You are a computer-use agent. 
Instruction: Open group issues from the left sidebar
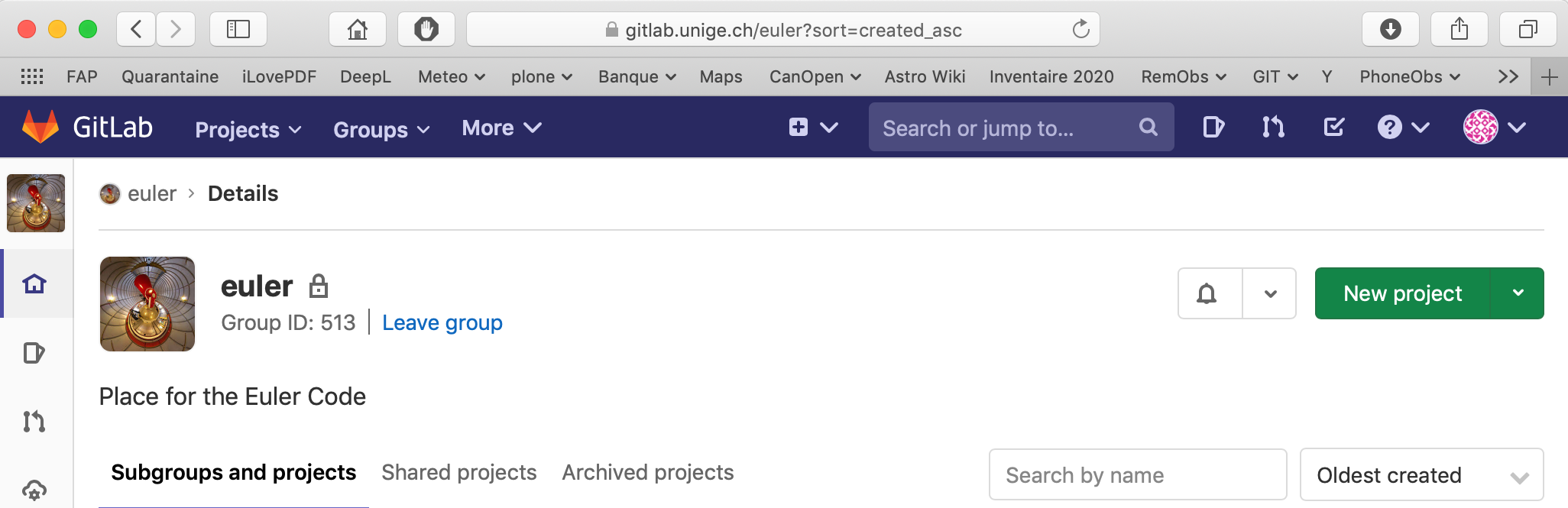pyautogui.click(x=35, y=352)
